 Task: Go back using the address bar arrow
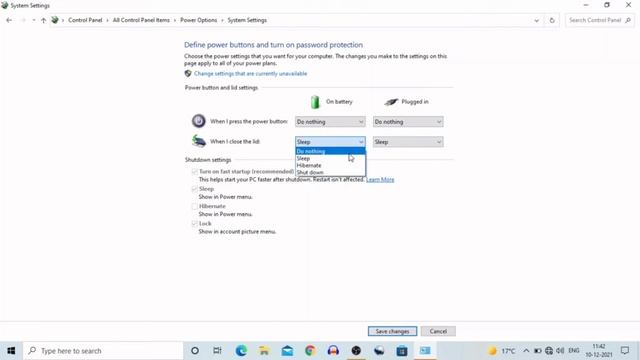[x=9, y=20]
